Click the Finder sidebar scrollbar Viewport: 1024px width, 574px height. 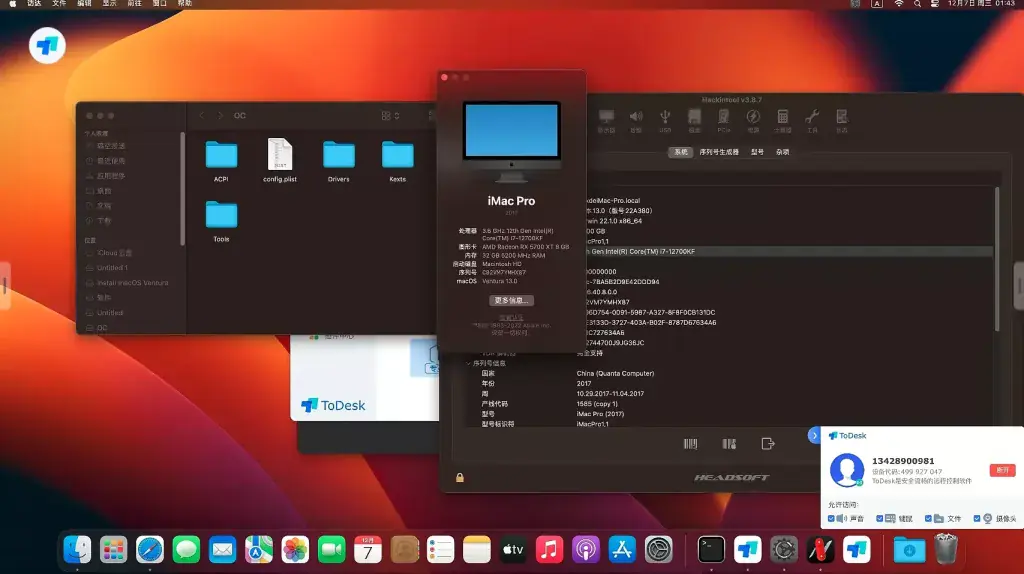pos(182,188)
